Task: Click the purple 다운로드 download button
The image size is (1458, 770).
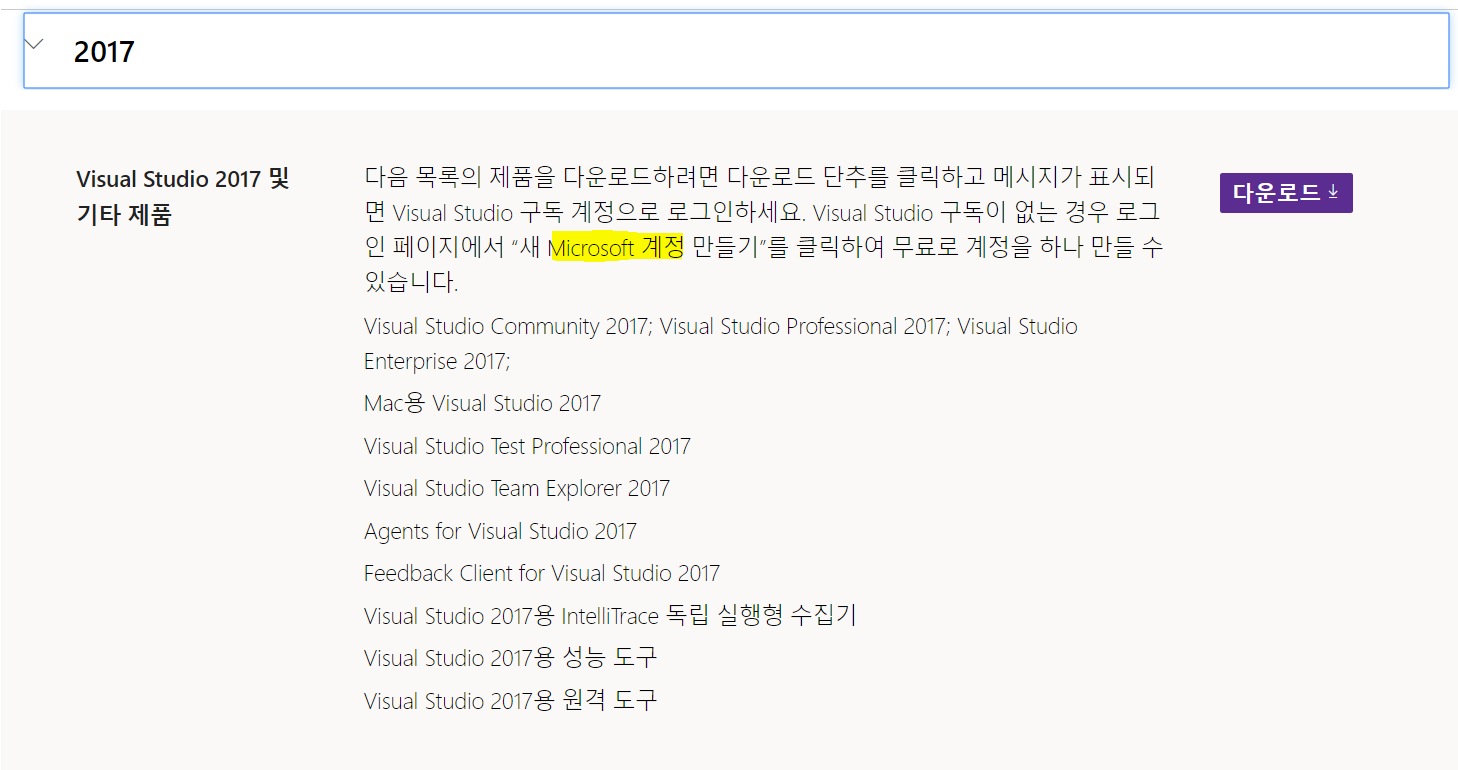Action: (1286, 193)
